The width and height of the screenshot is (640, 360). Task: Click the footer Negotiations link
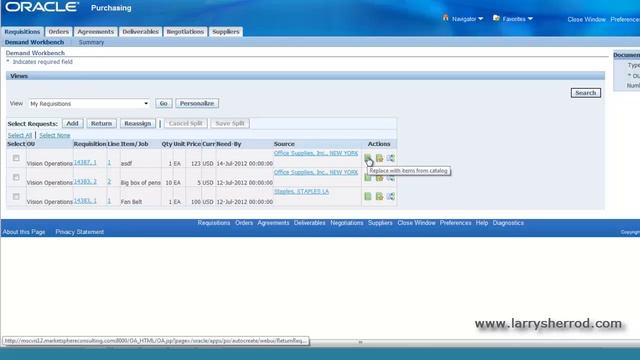coord(347,223)
